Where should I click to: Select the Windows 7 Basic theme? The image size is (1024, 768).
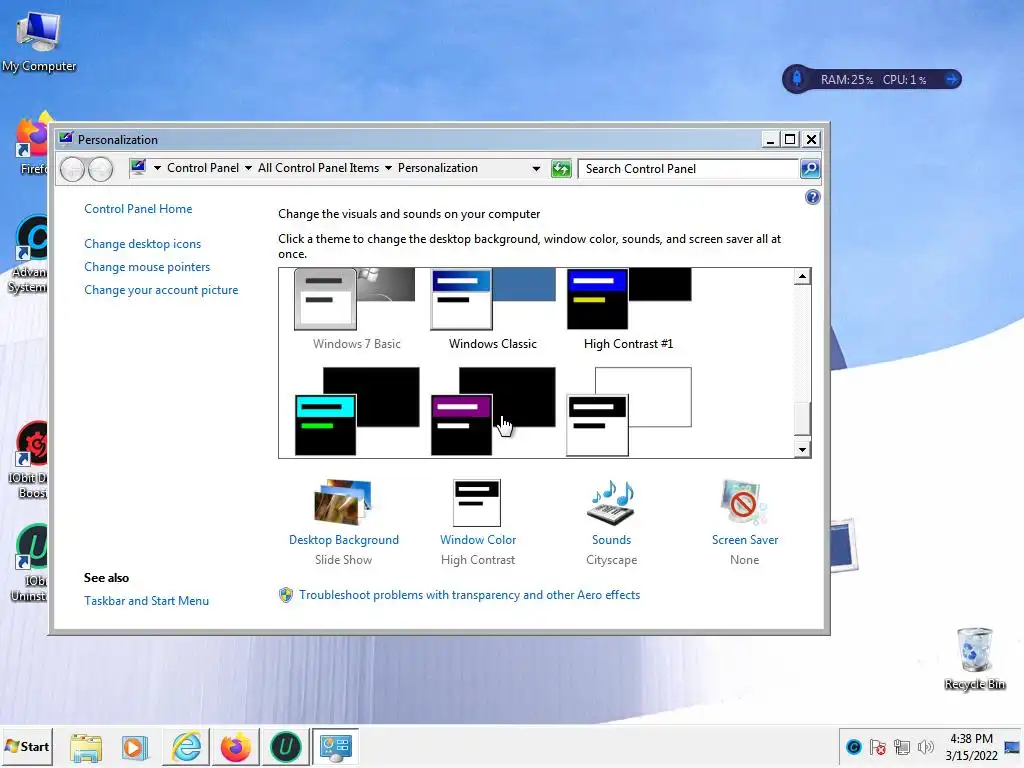coord(356,309)
